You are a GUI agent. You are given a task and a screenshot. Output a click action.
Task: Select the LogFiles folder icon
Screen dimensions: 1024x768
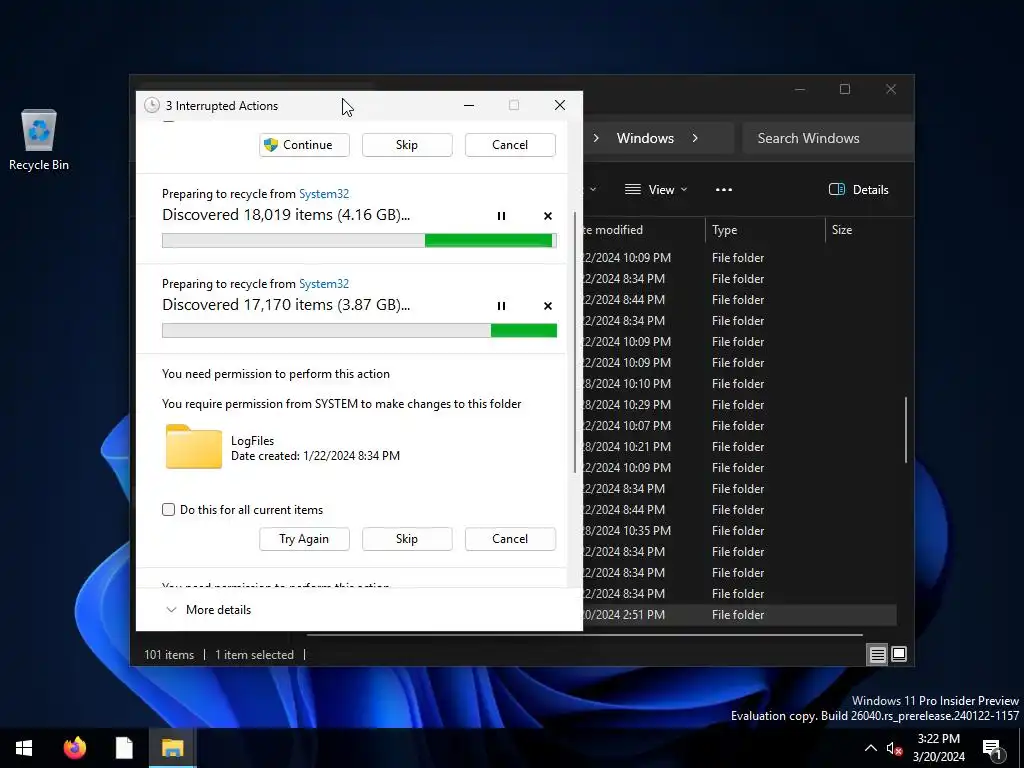[x=194, y=447]
